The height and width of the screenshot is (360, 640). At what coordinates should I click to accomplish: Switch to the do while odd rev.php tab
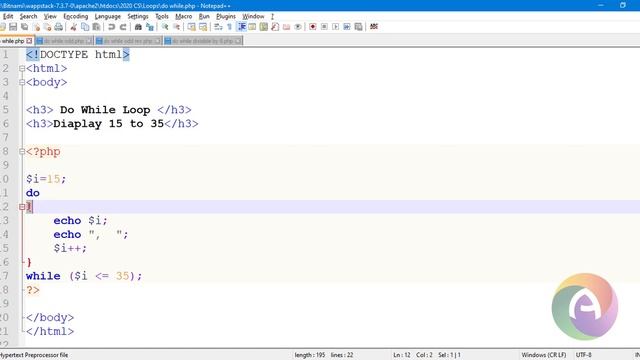coord(128,41)
